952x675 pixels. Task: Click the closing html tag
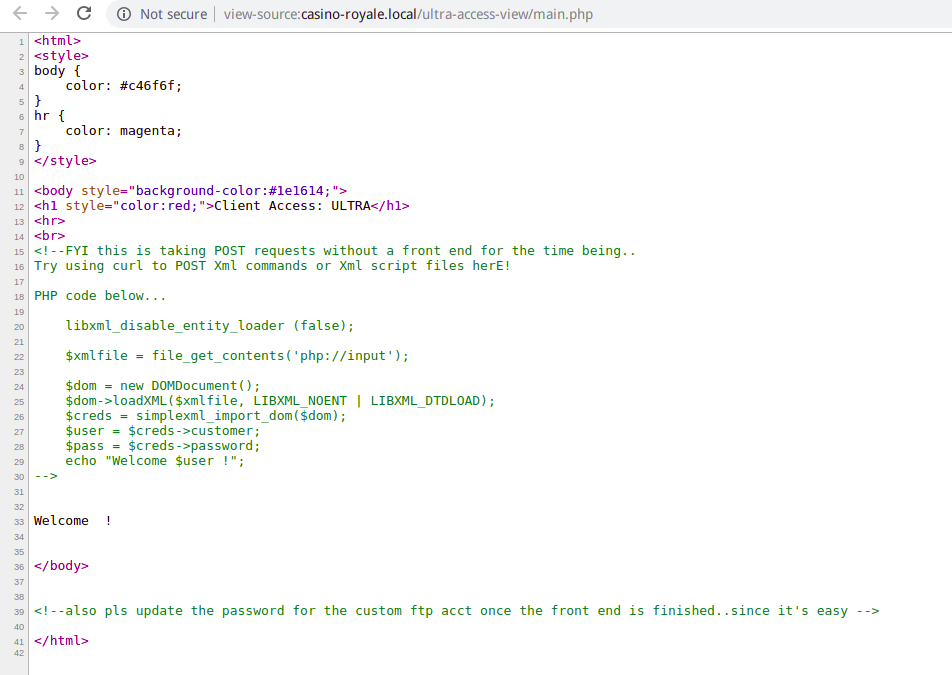pos(61,640)
